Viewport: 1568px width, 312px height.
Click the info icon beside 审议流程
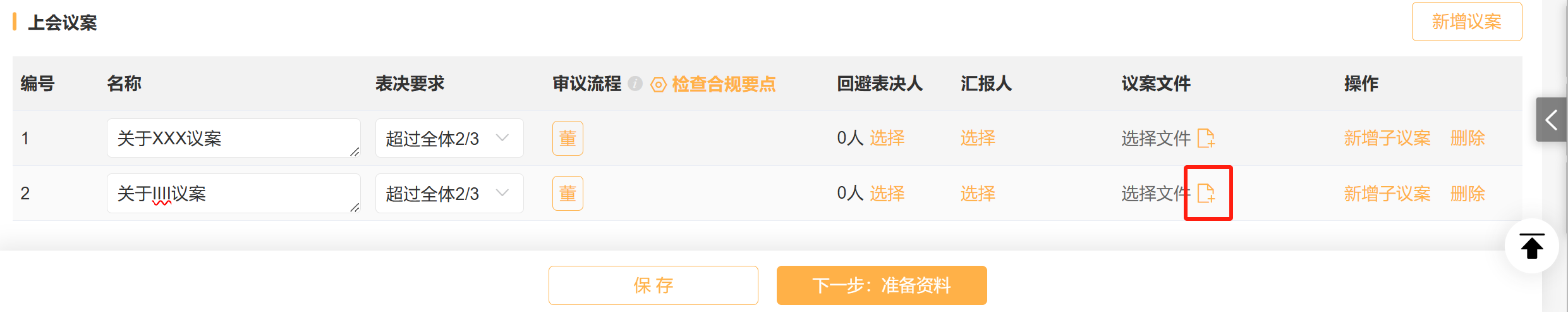tap(635, 84)
